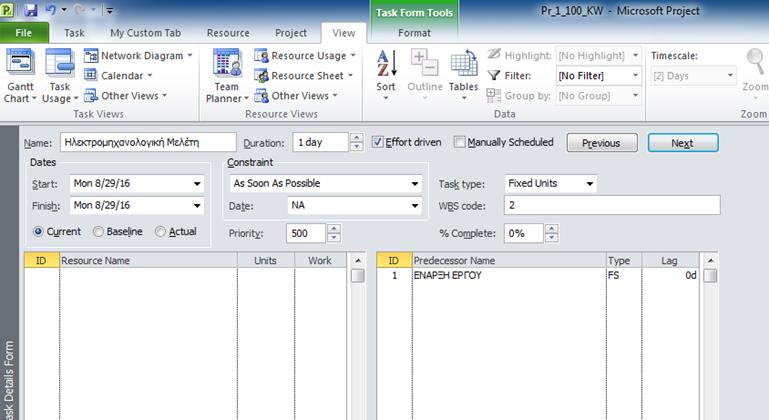Open the Finish date dropdown
Viewport: 769px width, 420px height.
pos(197,206)
